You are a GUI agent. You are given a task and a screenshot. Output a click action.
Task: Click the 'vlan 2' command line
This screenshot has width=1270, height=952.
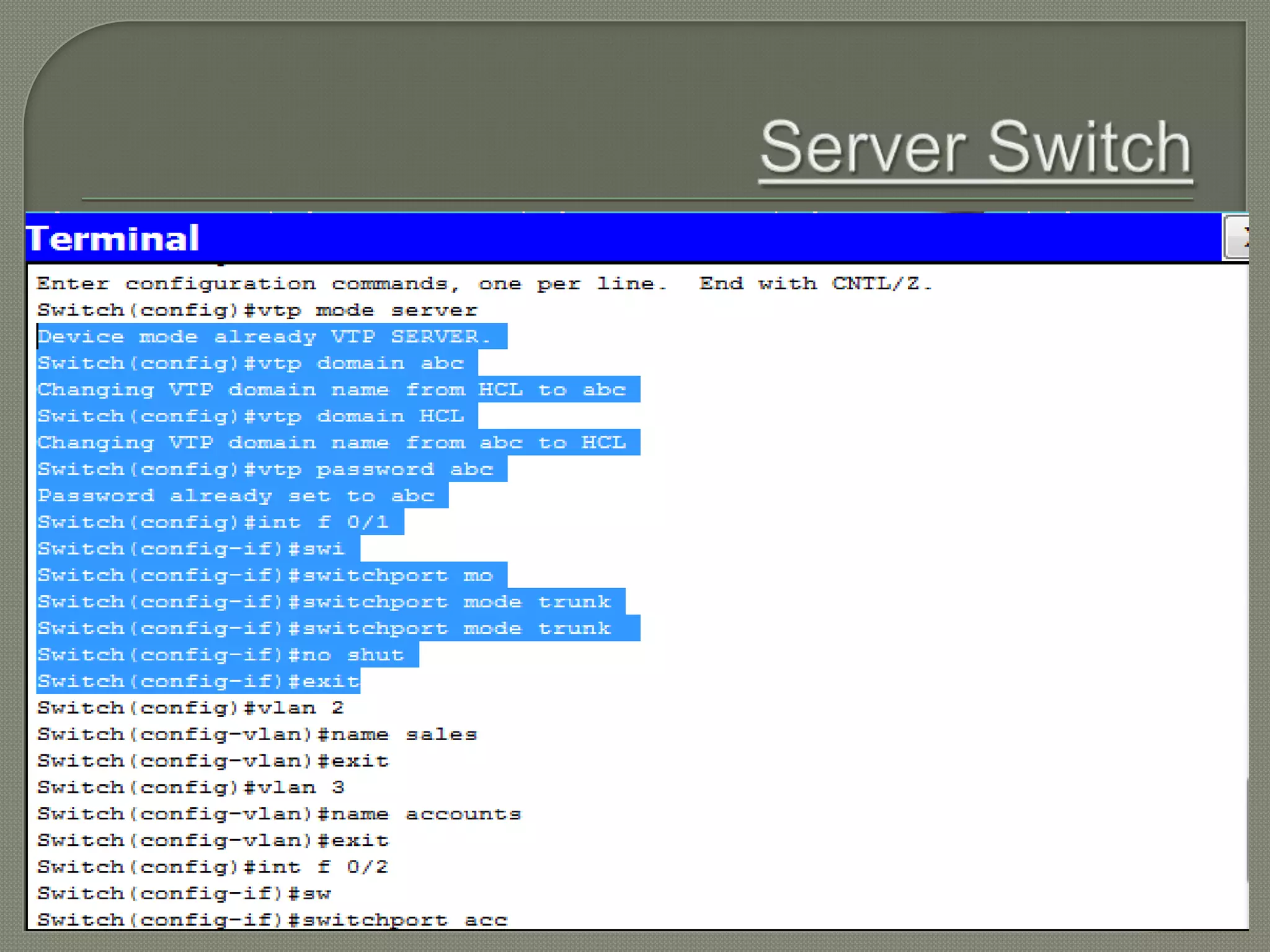(190, 708)
